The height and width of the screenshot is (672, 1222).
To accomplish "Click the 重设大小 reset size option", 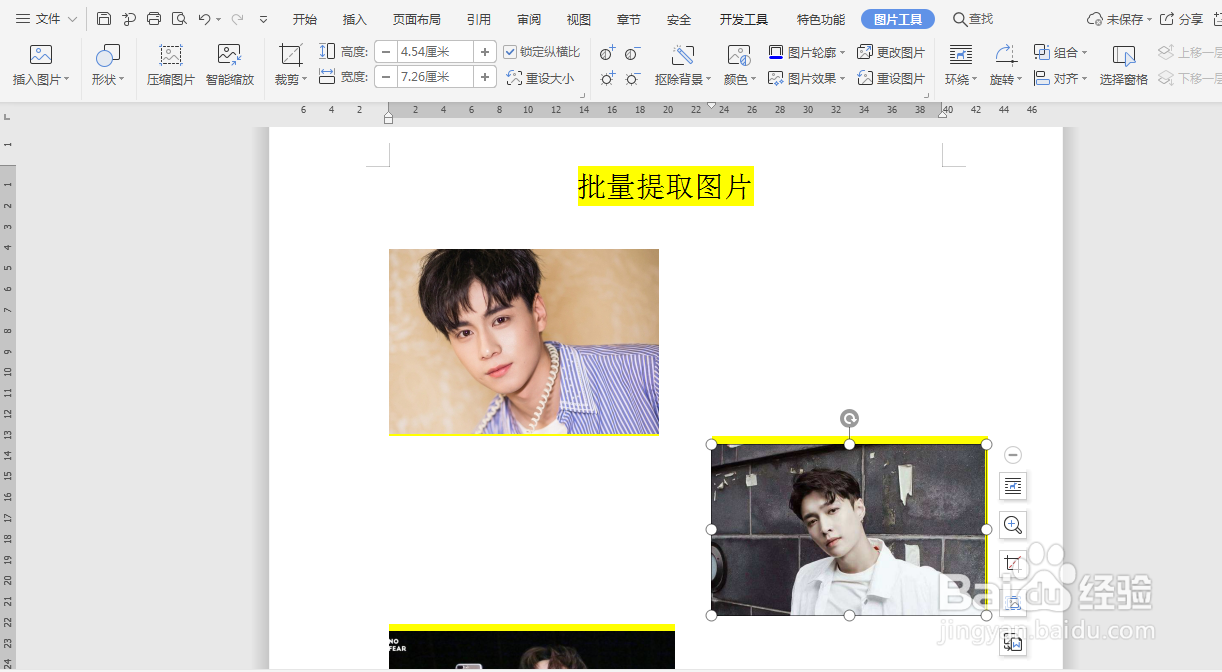I will point(543,77).
